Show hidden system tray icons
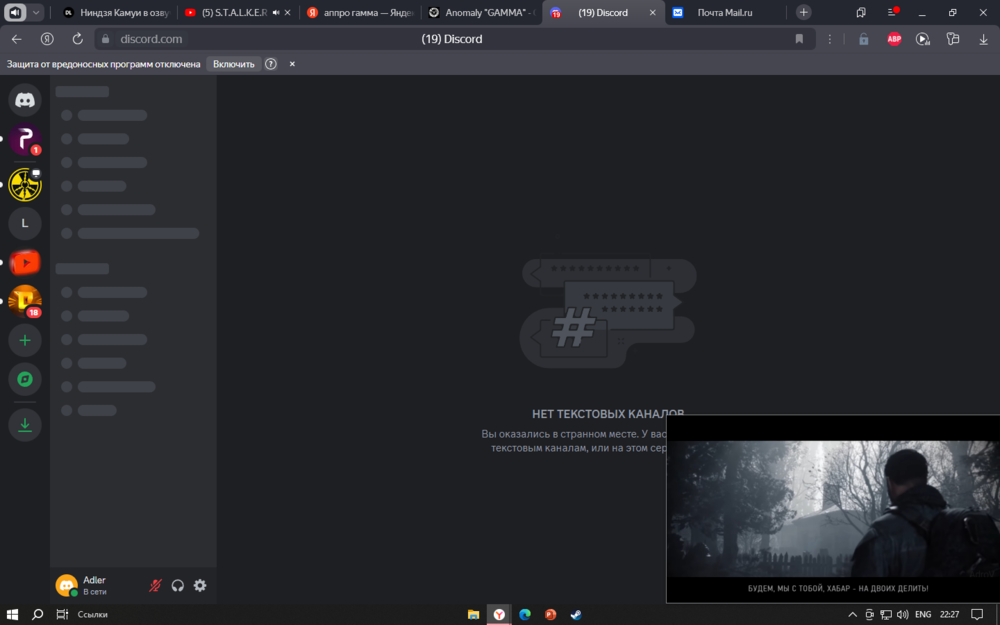This screenshot has height=625, width=1000. (x=852, y=614)
